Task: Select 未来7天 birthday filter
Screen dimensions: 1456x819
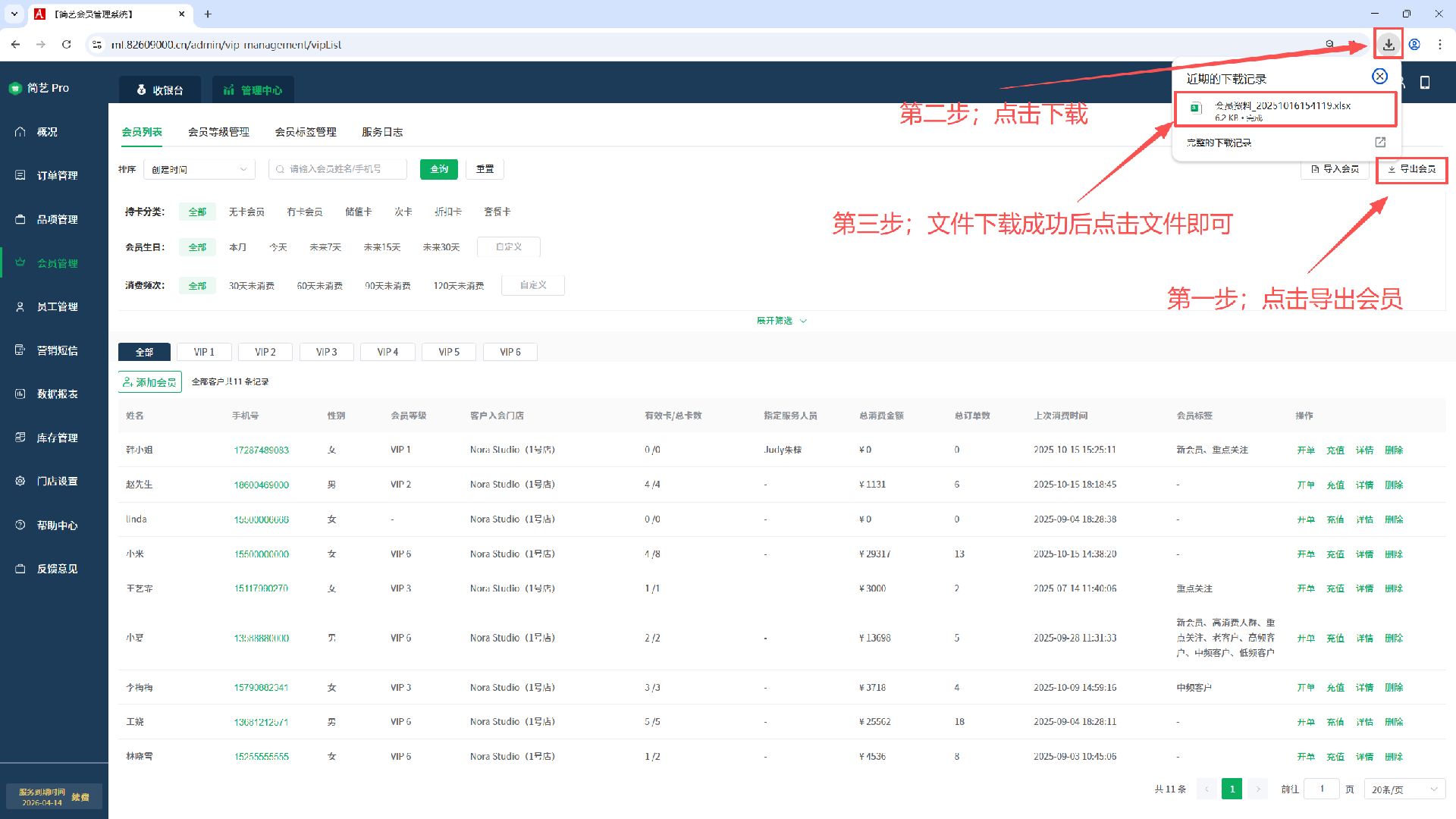Action: [x=325, y=247]
